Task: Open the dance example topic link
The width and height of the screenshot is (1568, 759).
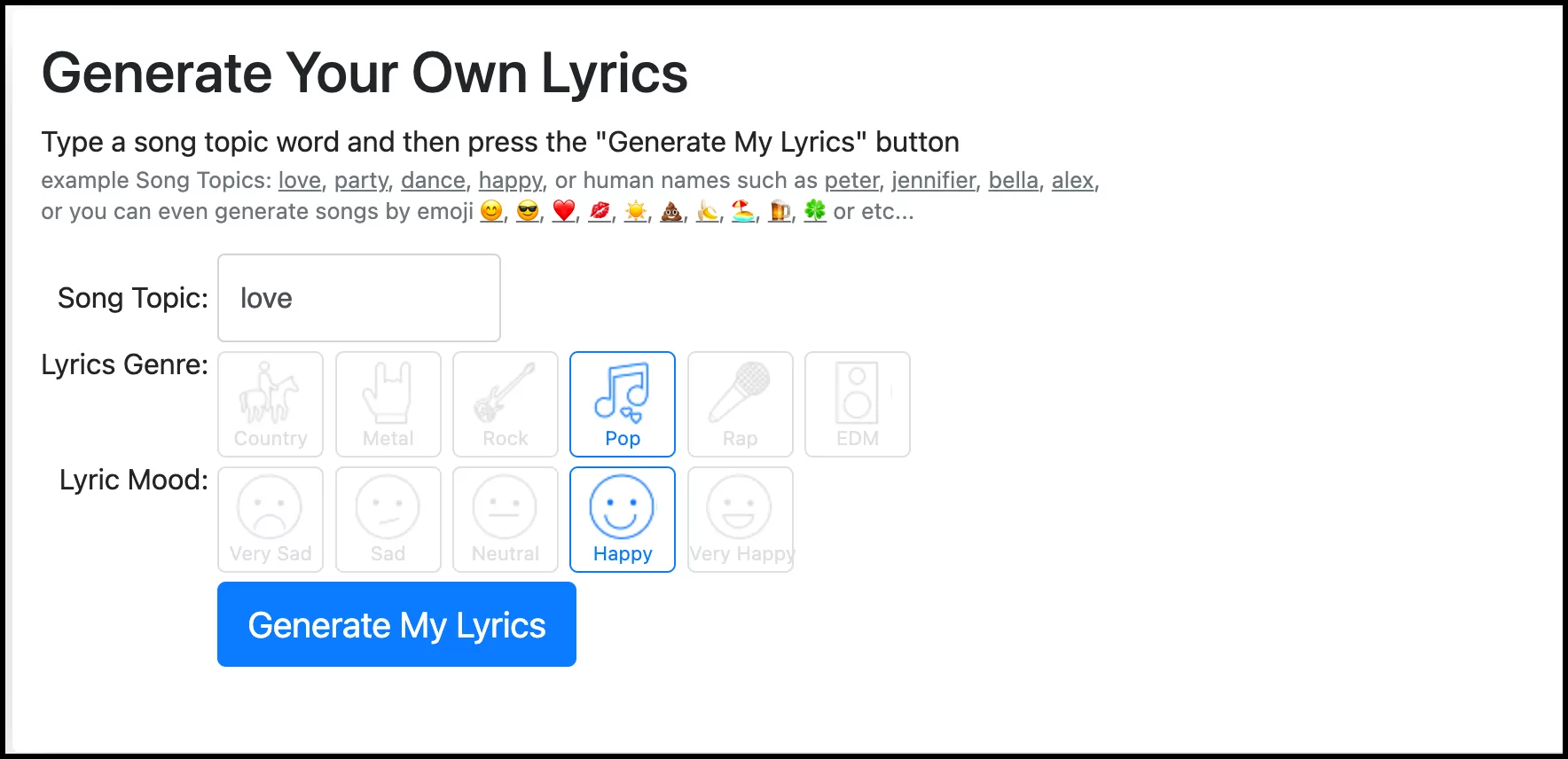Action: 433,180
